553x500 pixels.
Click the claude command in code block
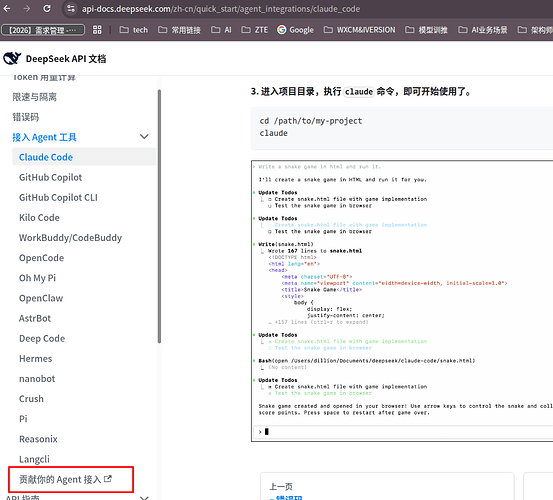(274, 133)
